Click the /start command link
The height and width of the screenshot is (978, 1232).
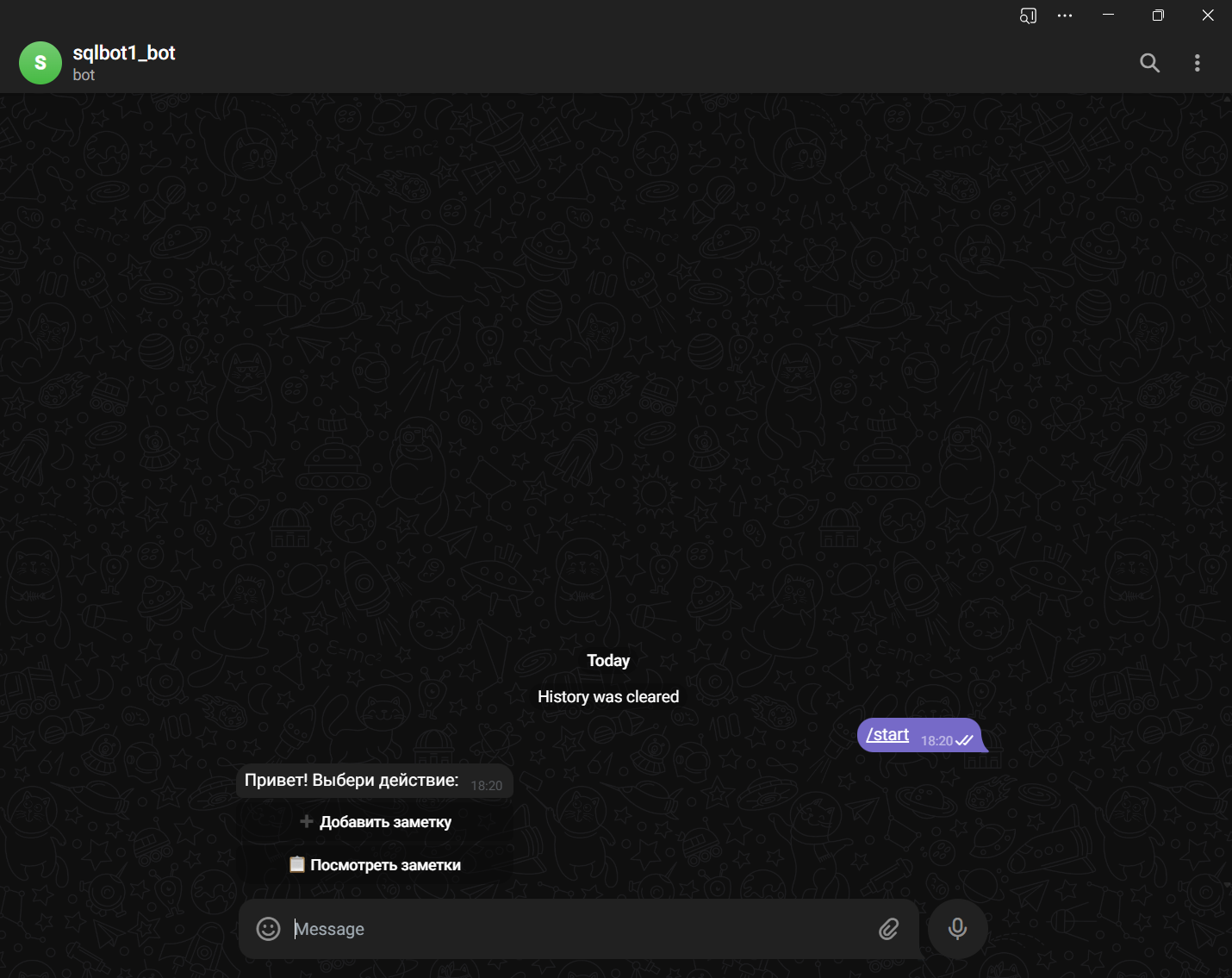point(887,735)
